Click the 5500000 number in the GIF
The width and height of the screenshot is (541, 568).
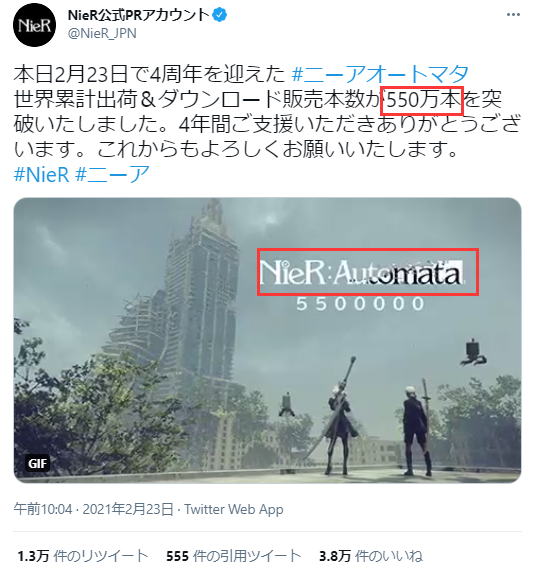[x=360, y=304]
